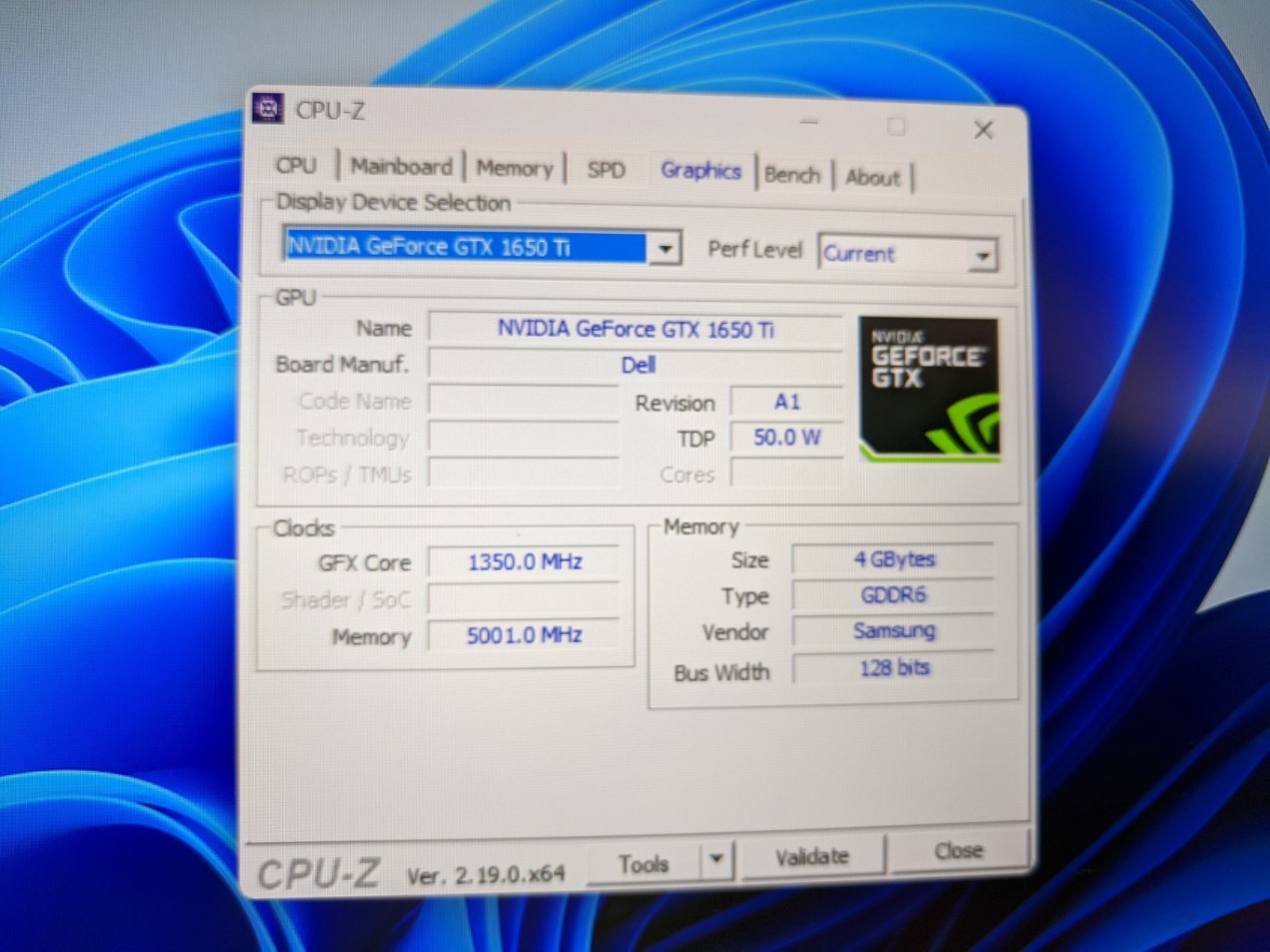Open the Bench tab
The width and height of the screenshot is (1270, 952).
[792, 175]
